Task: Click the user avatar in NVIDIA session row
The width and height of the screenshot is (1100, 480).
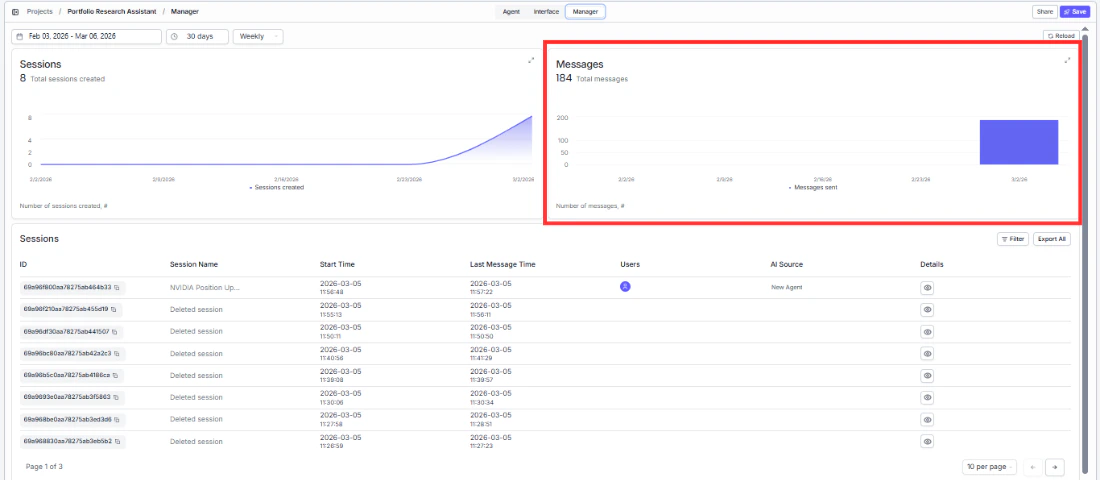Action: [x=625, y=286]
